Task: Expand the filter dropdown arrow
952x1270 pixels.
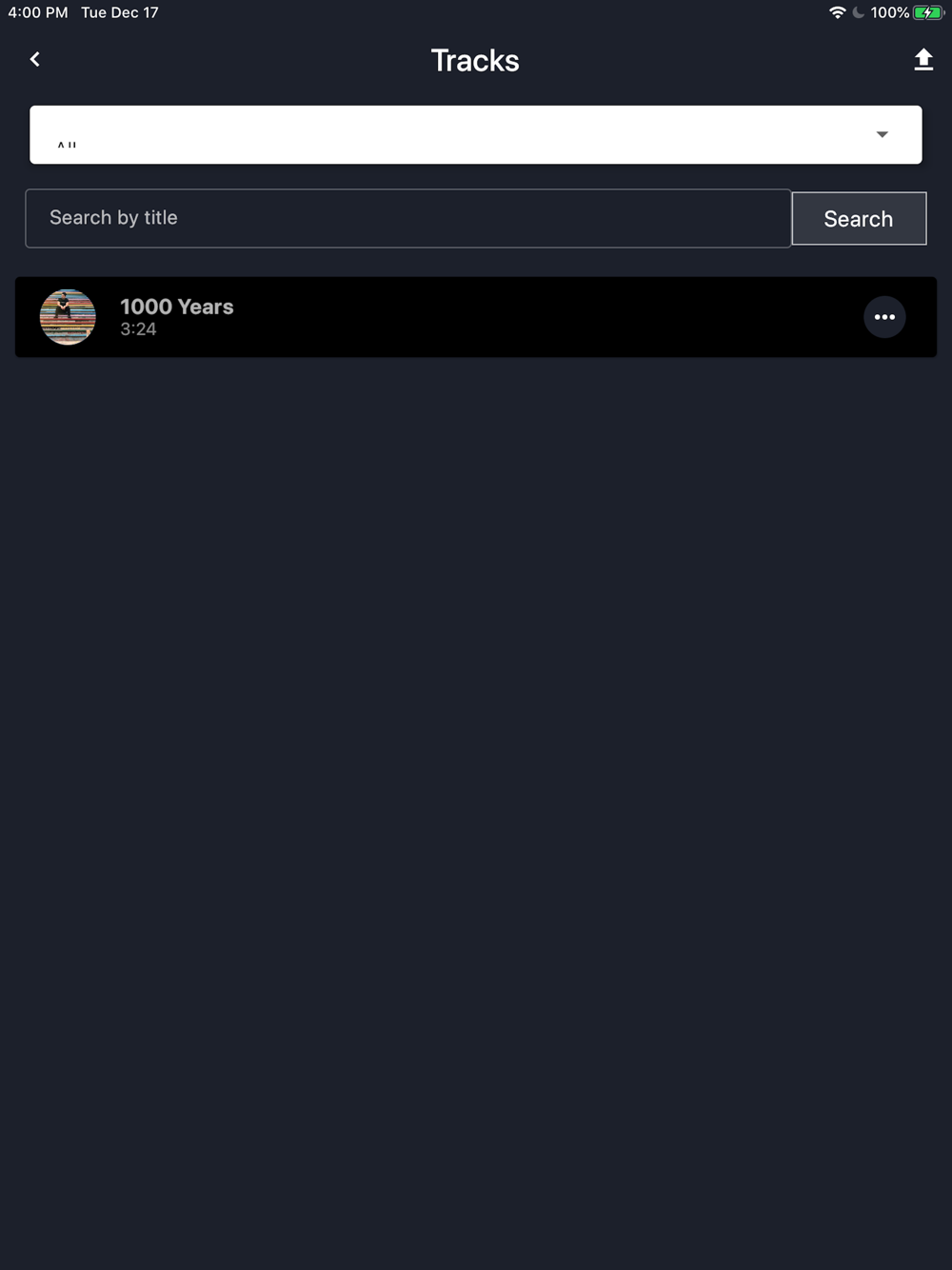Action: 883,134
